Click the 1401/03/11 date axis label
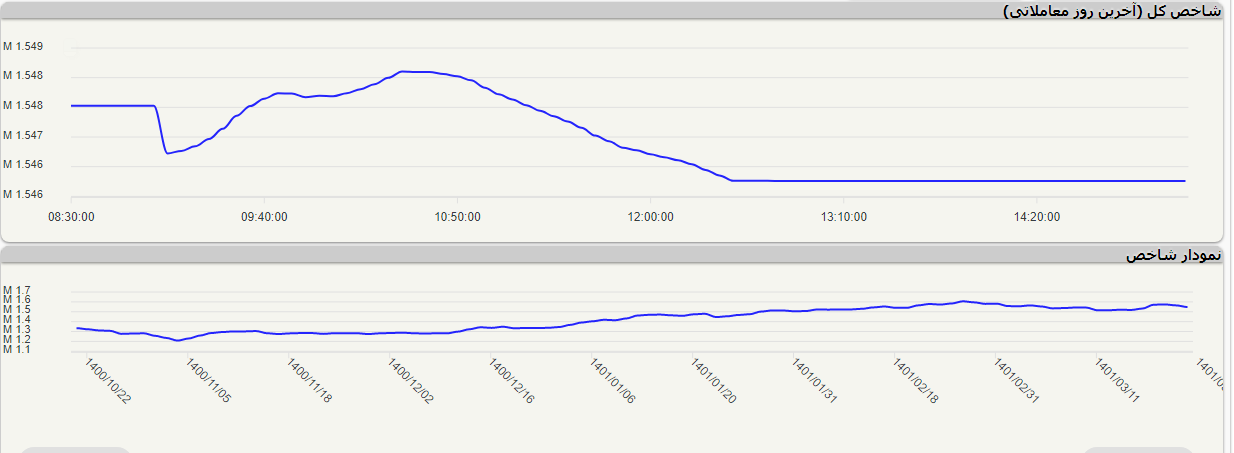 pos(1118,382)
